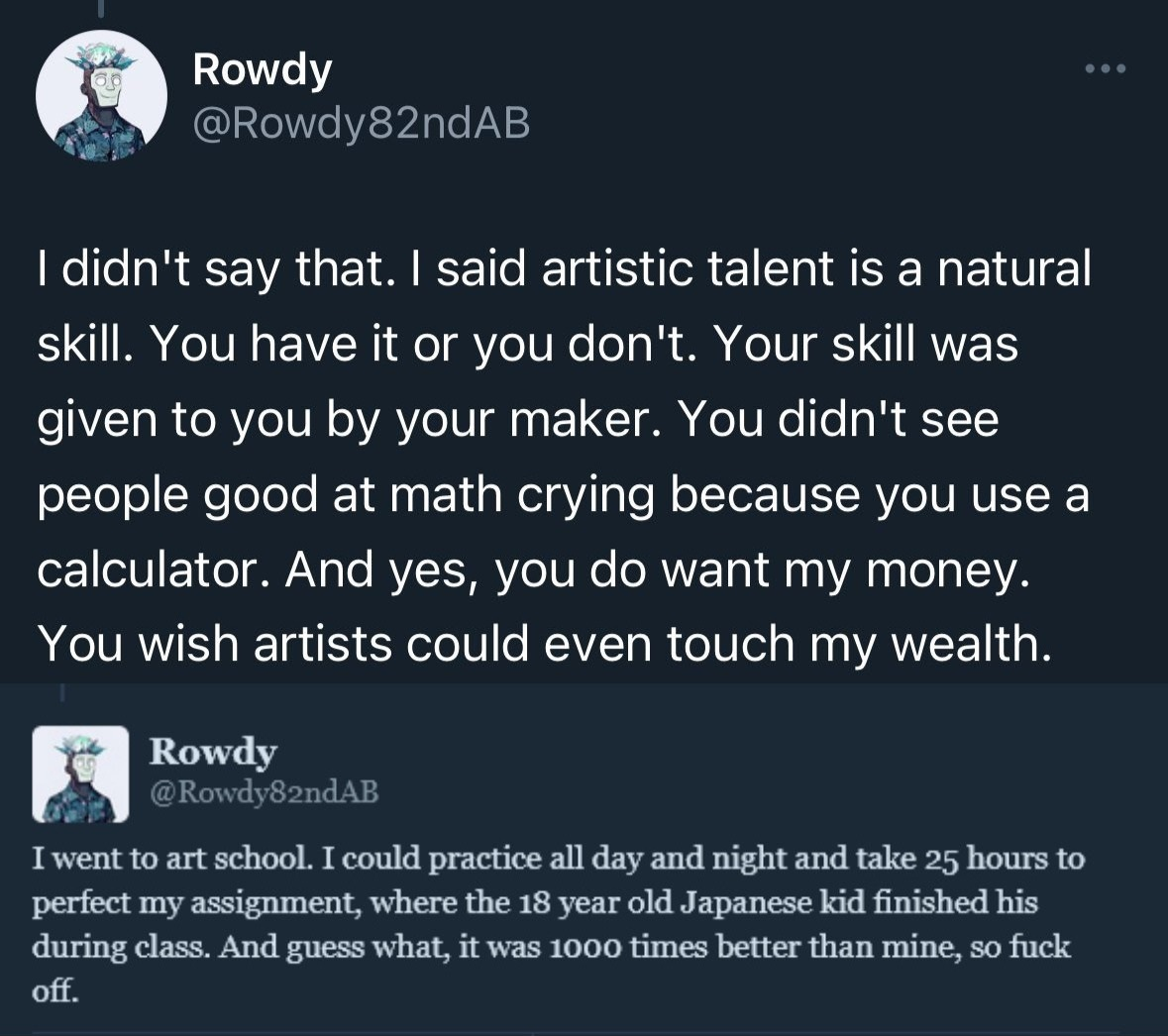Open the bold Rowdy display name at top
Viewport: 1168px width, 1036px height.
(x=263, y=69)
